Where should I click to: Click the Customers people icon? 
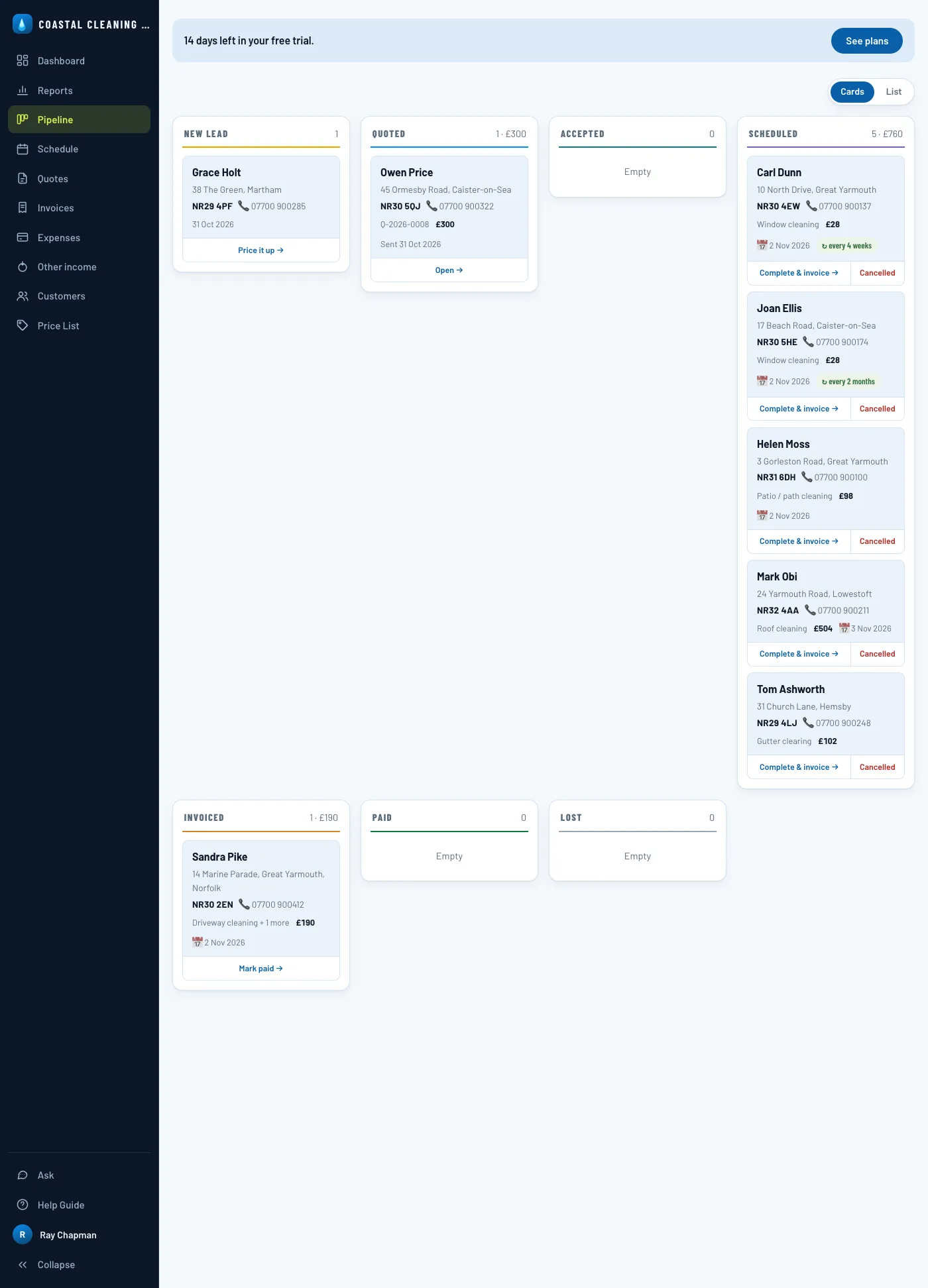(x=23, y=296)
